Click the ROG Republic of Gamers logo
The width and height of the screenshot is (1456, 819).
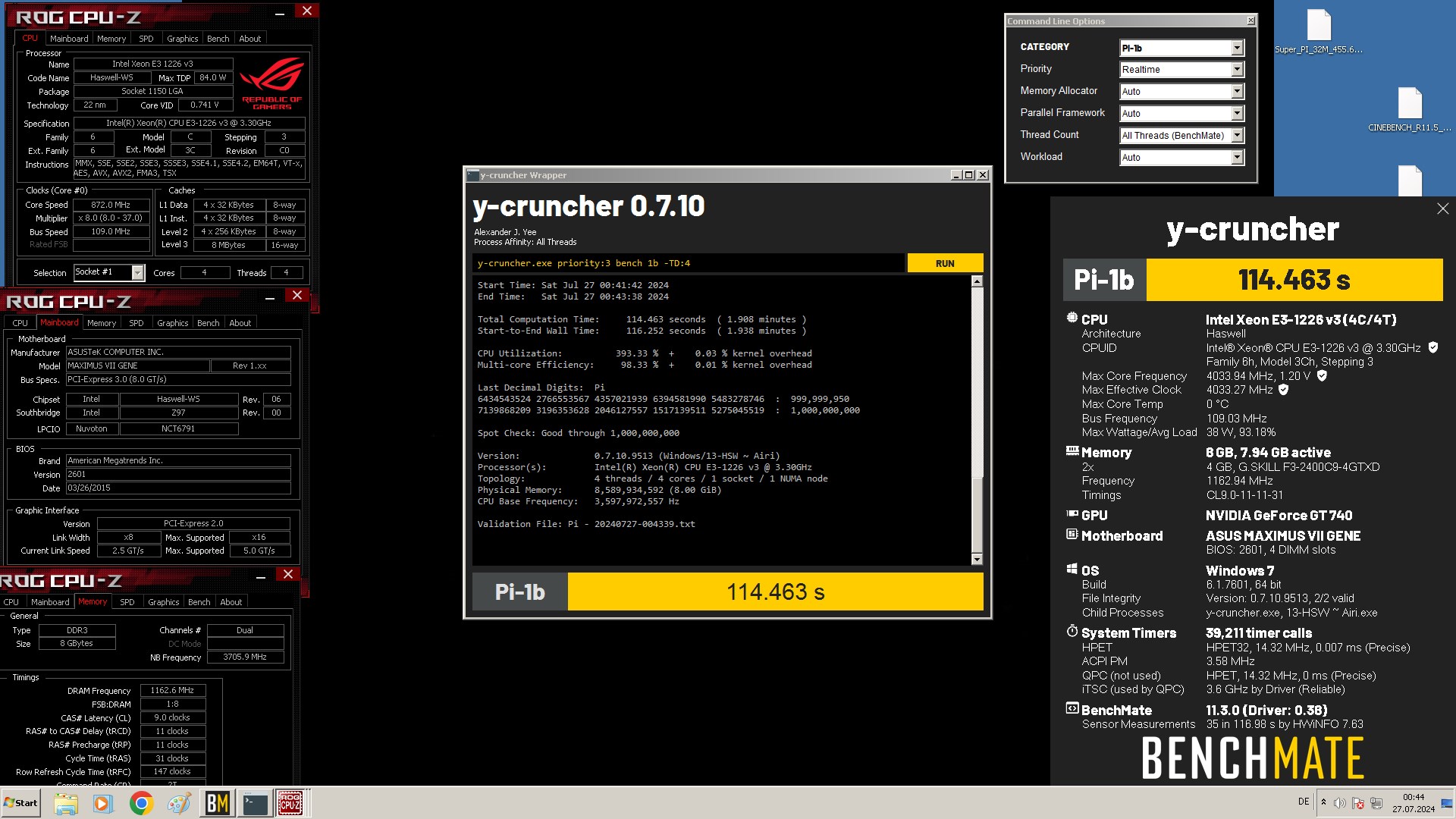[x=272, y=84]
